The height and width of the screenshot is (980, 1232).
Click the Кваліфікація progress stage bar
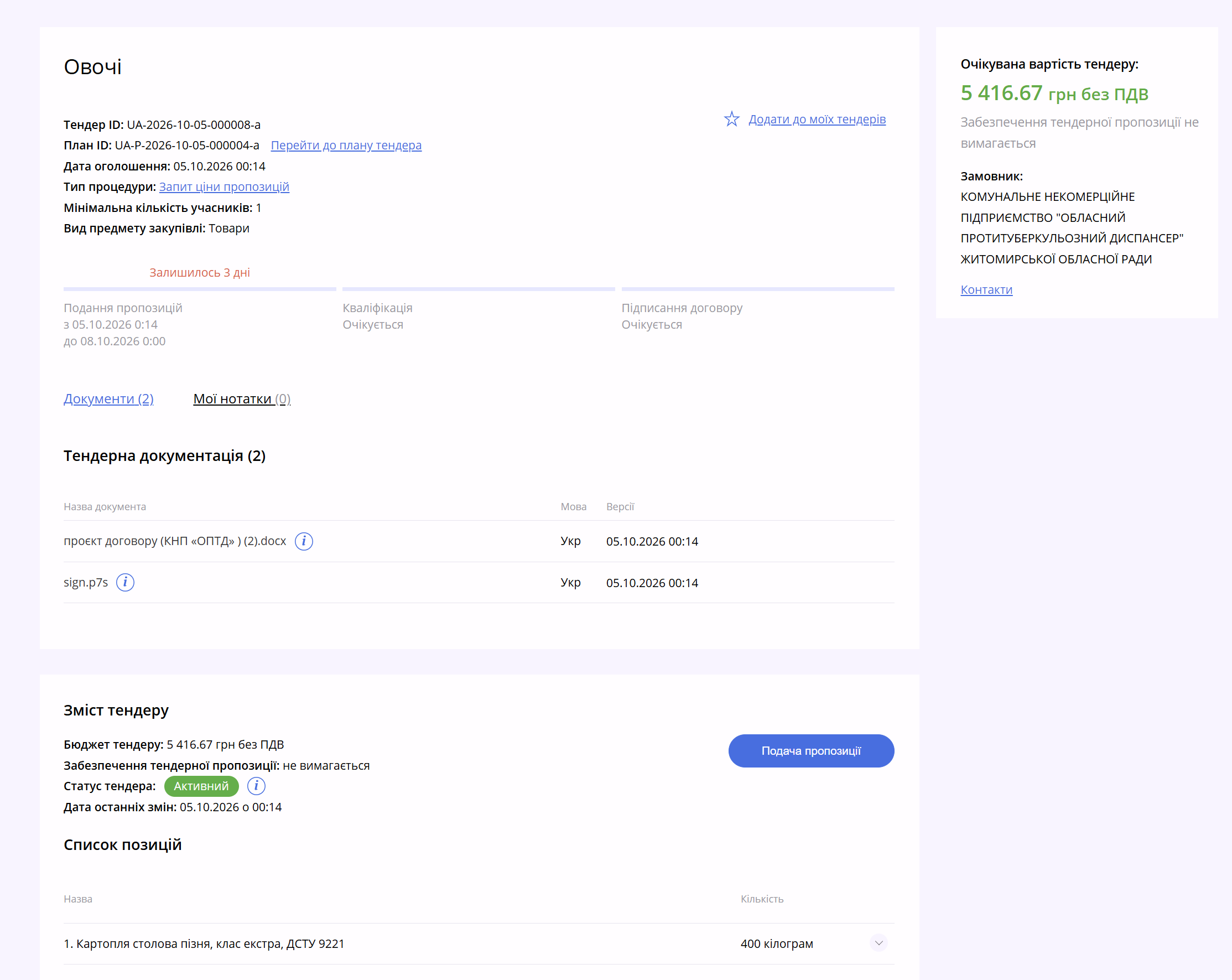(479, 289)
